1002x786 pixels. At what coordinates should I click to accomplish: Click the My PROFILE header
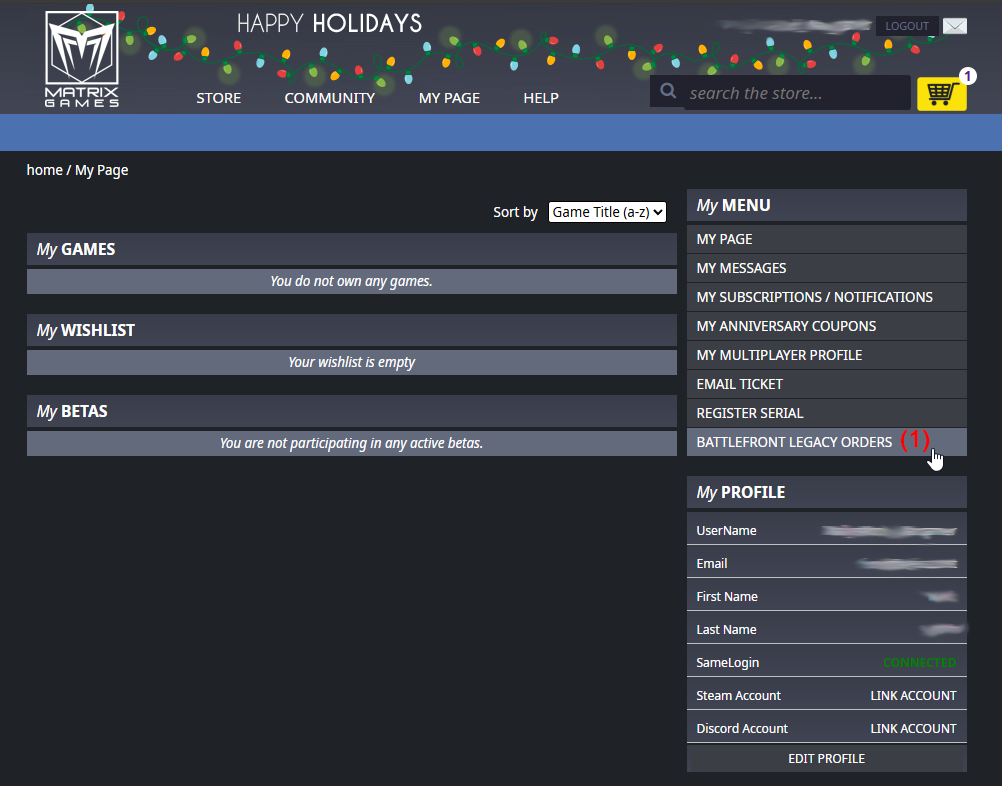(826, 492)
